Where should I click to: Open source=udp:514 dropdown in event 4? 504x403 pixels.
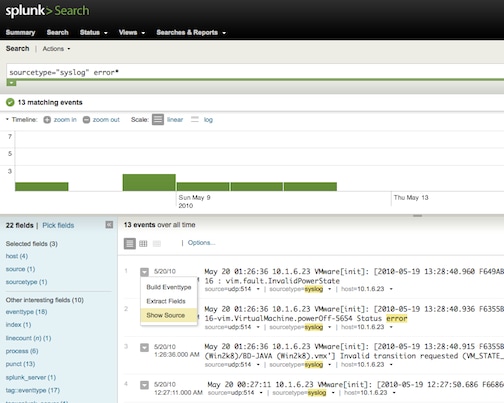click(x=261, y=393)
